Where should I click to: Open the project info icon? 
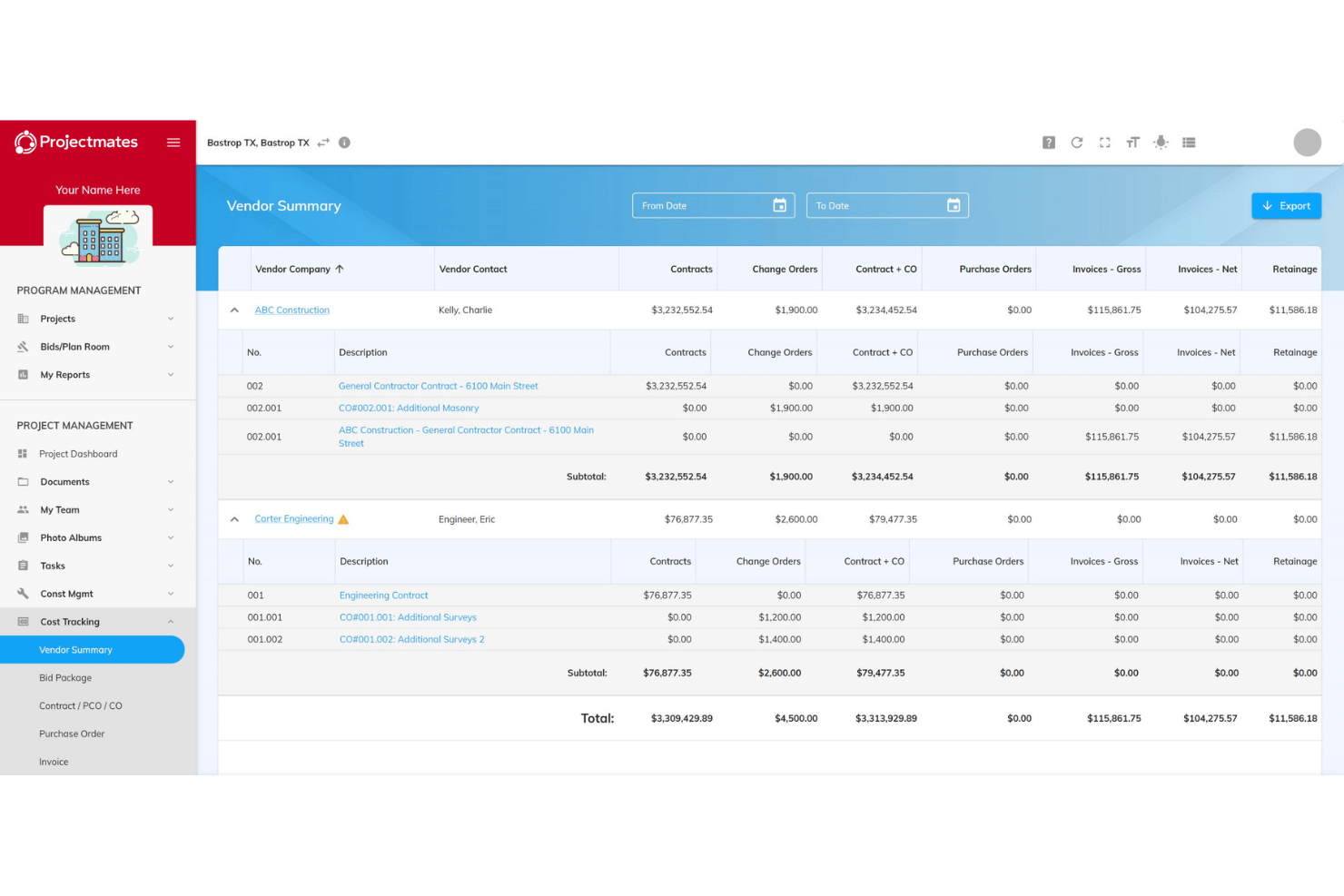[x=344, y=143]
